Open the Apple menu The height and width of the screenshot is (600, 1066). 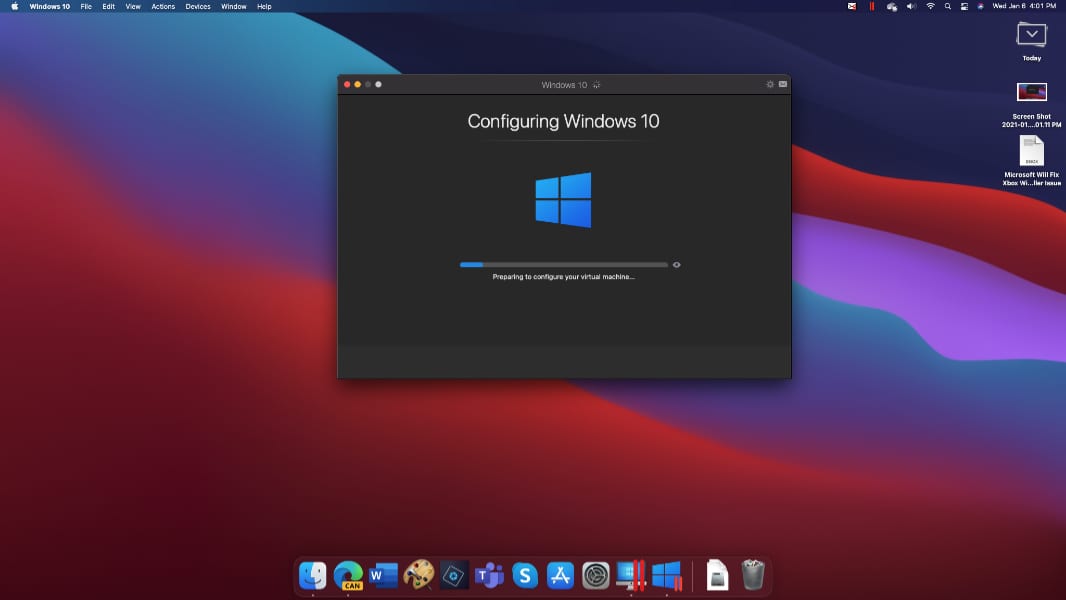tap(15, 6)
